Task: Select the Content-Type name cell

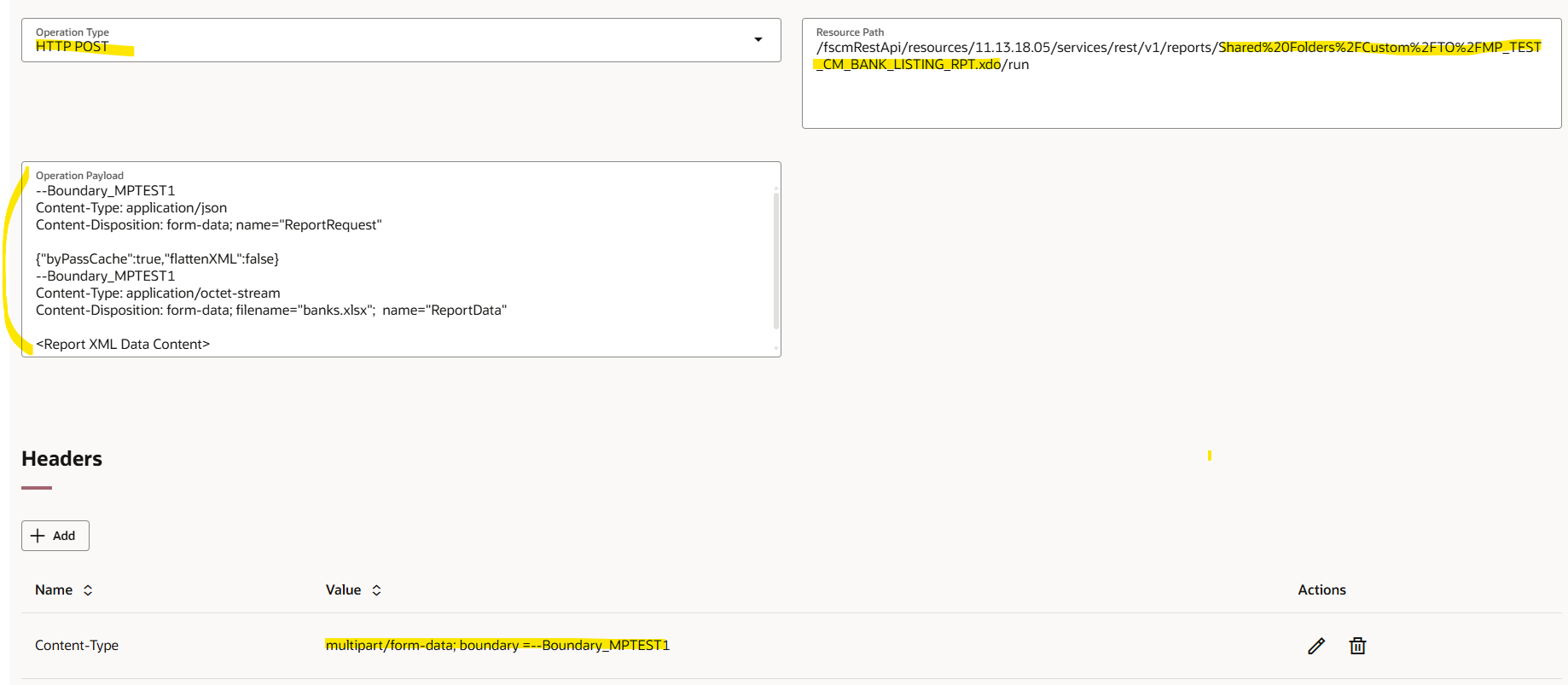Action: (x=77, y=646)
